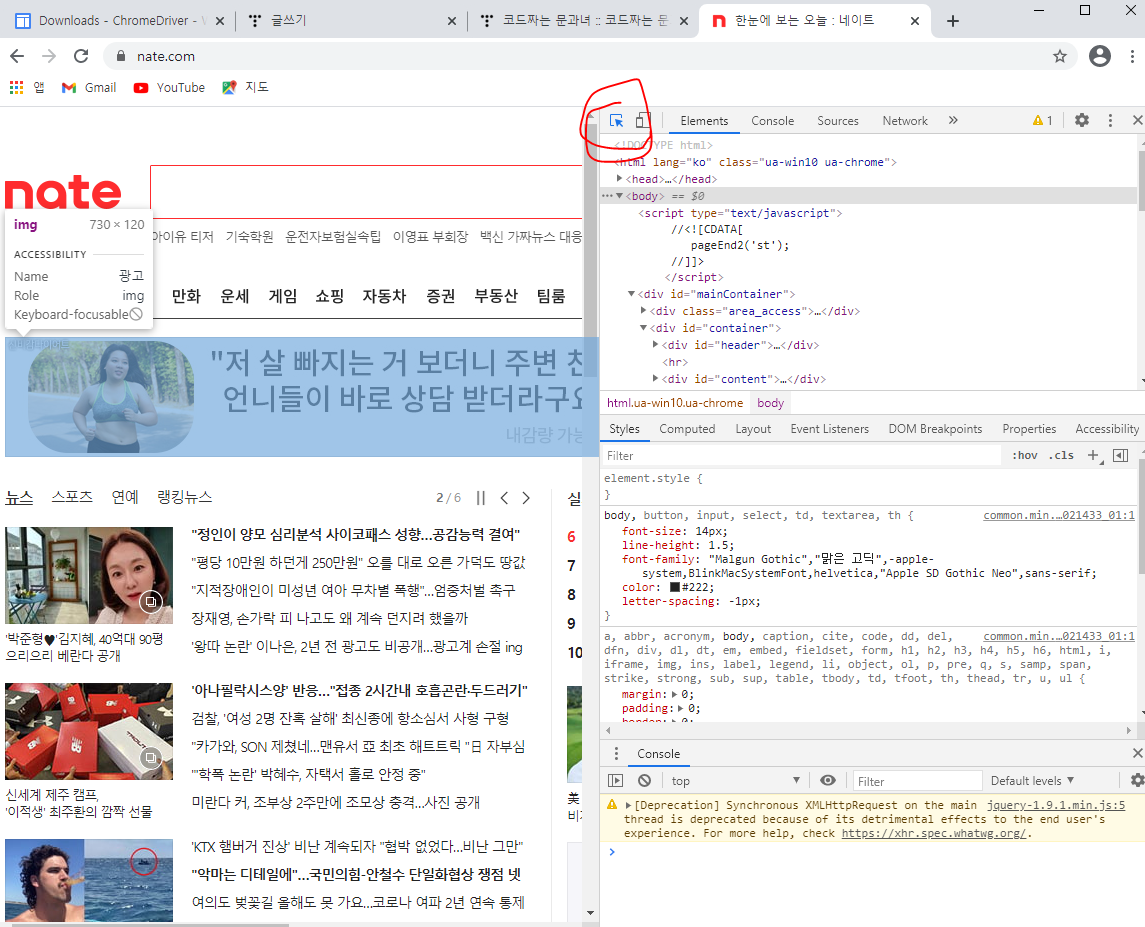Toggle the .cls classes button
Viewport: 1145px width, 927px height.
coord(1061,455)
